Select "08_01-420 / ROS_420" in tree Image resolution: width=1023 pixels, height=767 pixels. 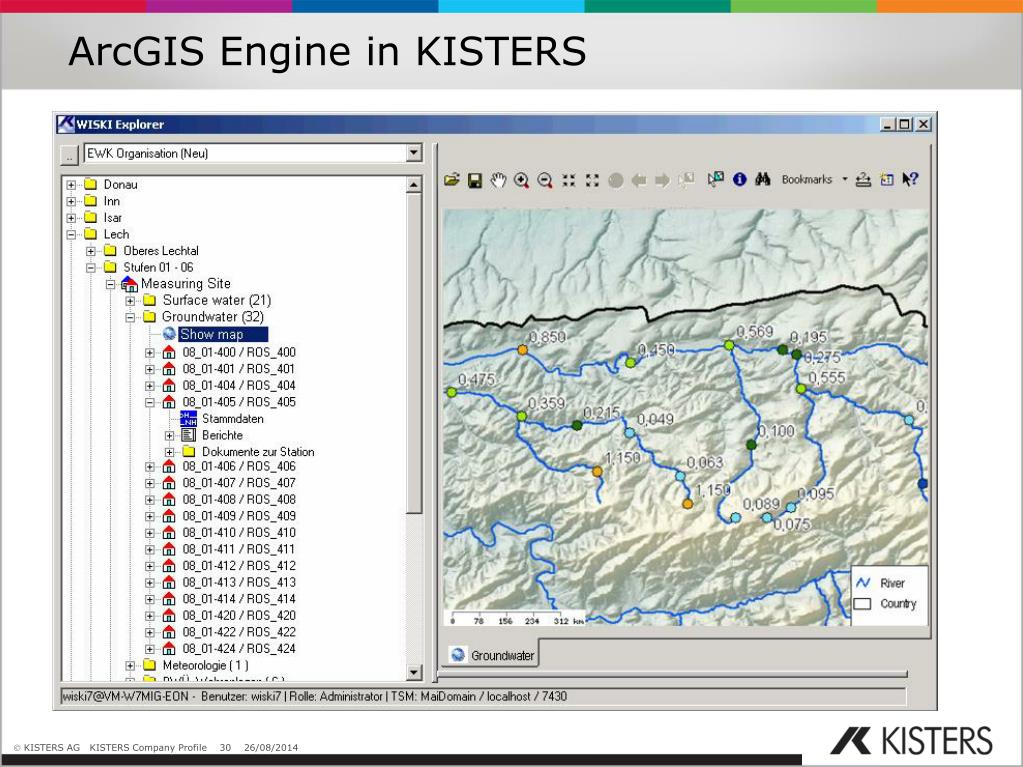coord(239,616)
